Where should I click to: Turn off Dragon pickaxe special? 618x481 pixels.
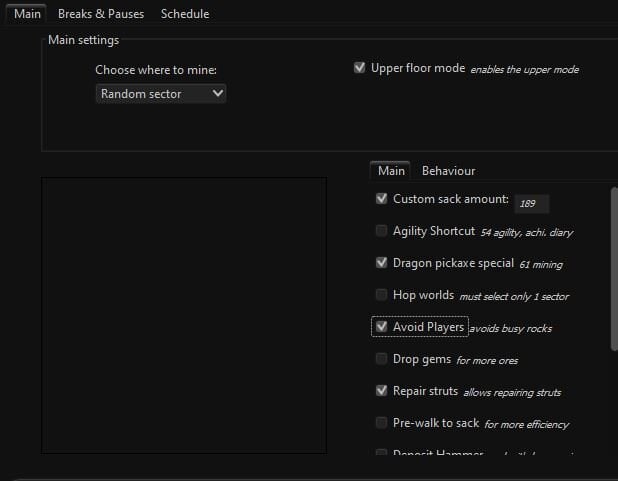tap(381, 263)
